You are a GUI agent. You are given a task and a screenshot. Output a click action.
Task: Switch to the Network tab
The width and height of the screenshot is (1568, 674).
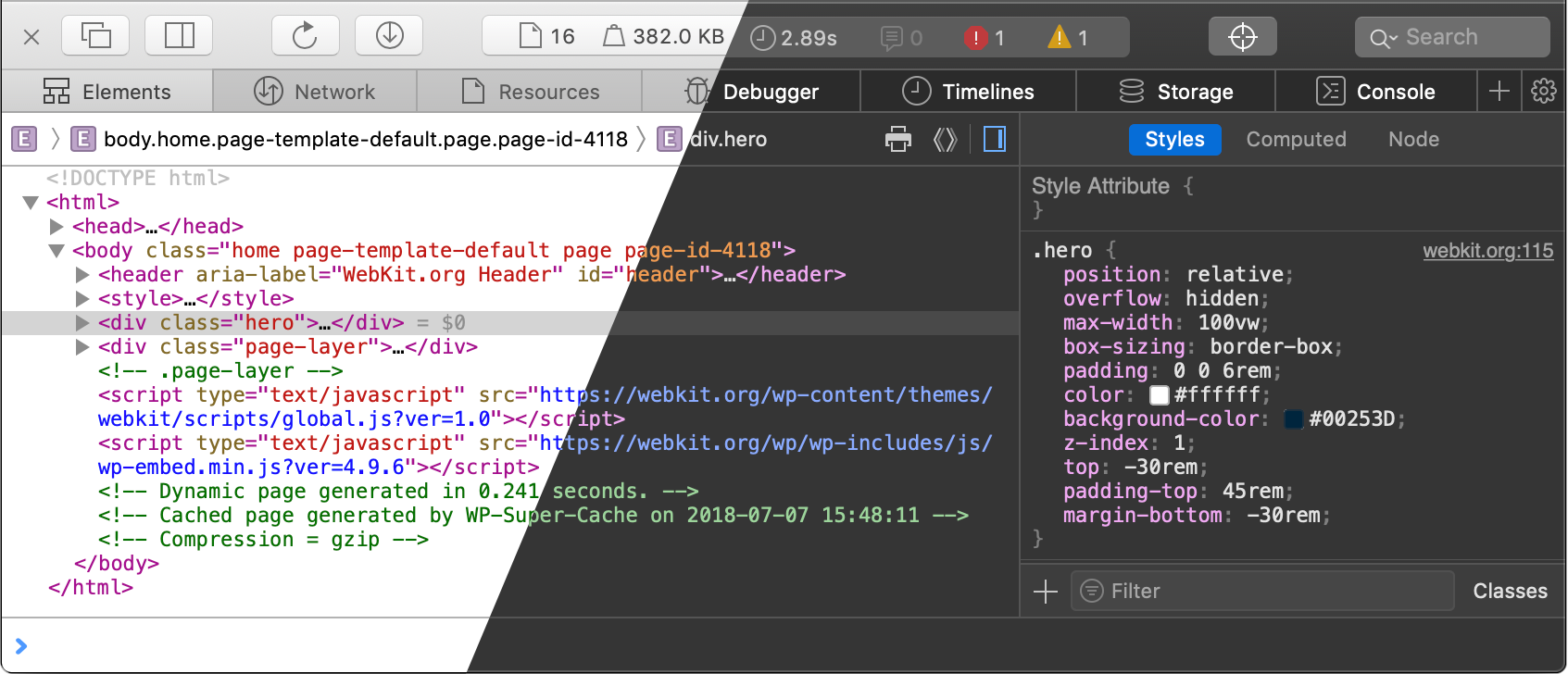point(315,92)
